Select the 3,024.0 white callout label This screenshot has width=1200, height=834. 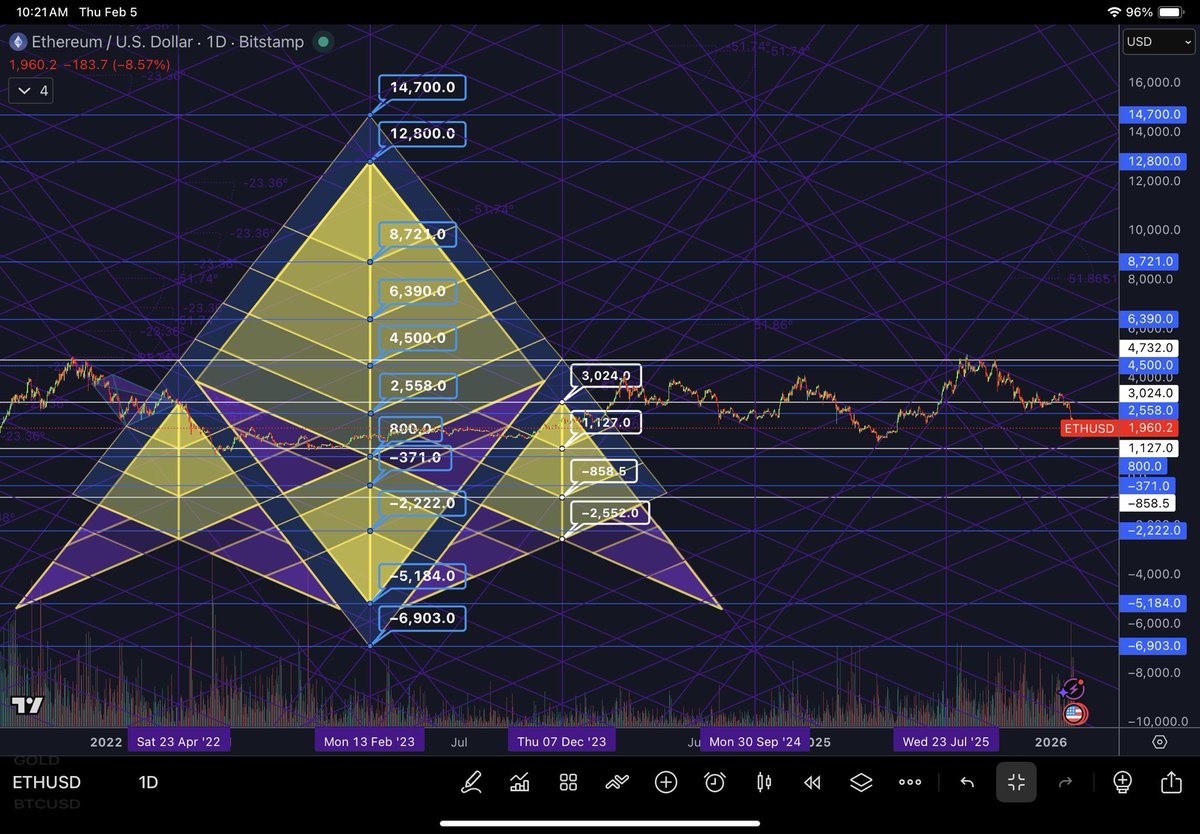[605, 376]
